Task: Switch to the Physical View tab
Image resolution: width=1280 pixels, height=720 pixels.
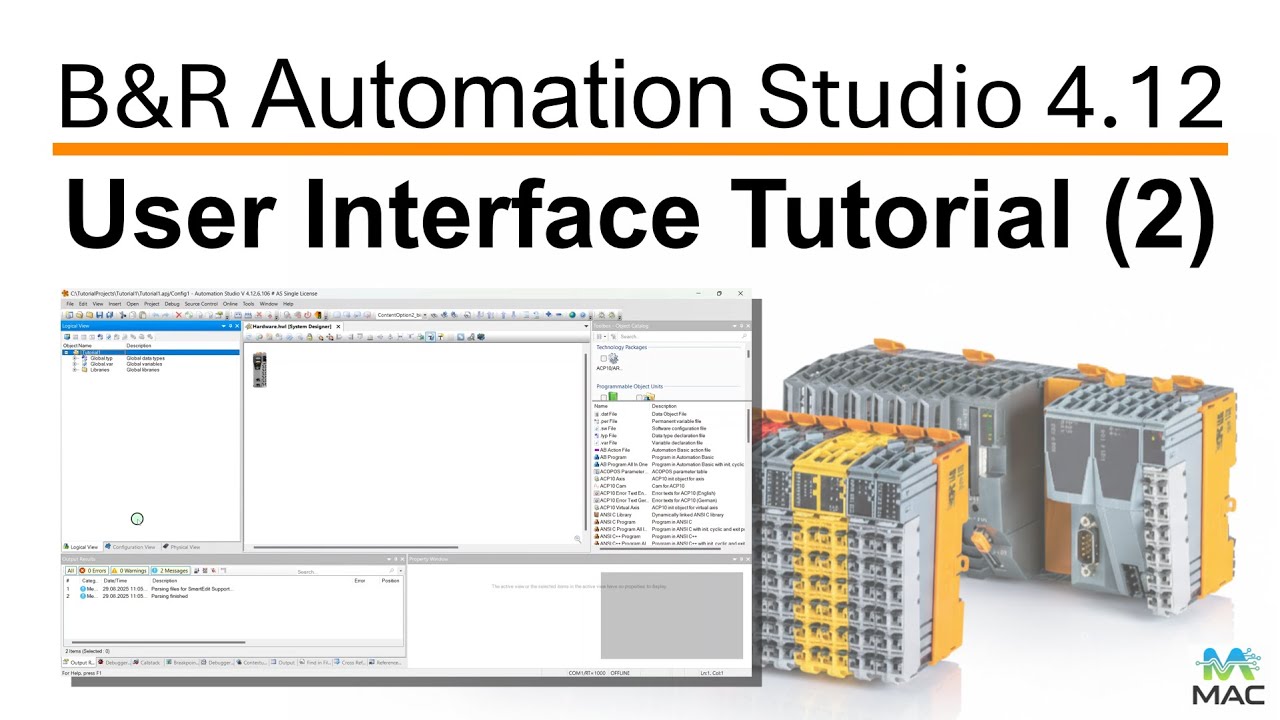Action: coord(181,547)
